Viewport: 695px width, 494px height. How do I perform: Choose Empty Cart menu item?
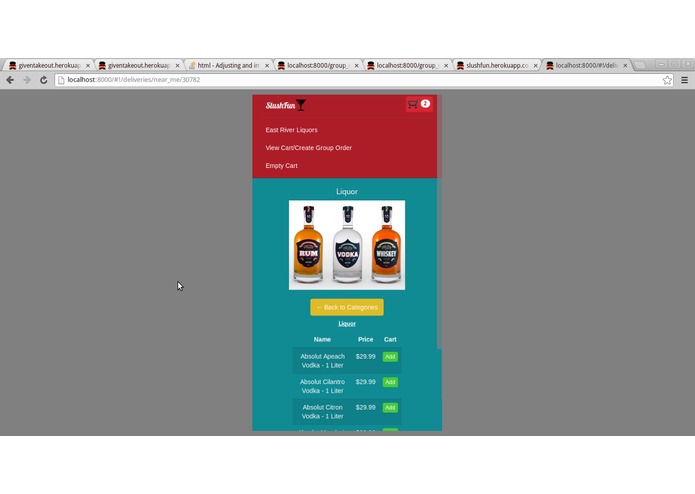281,165
